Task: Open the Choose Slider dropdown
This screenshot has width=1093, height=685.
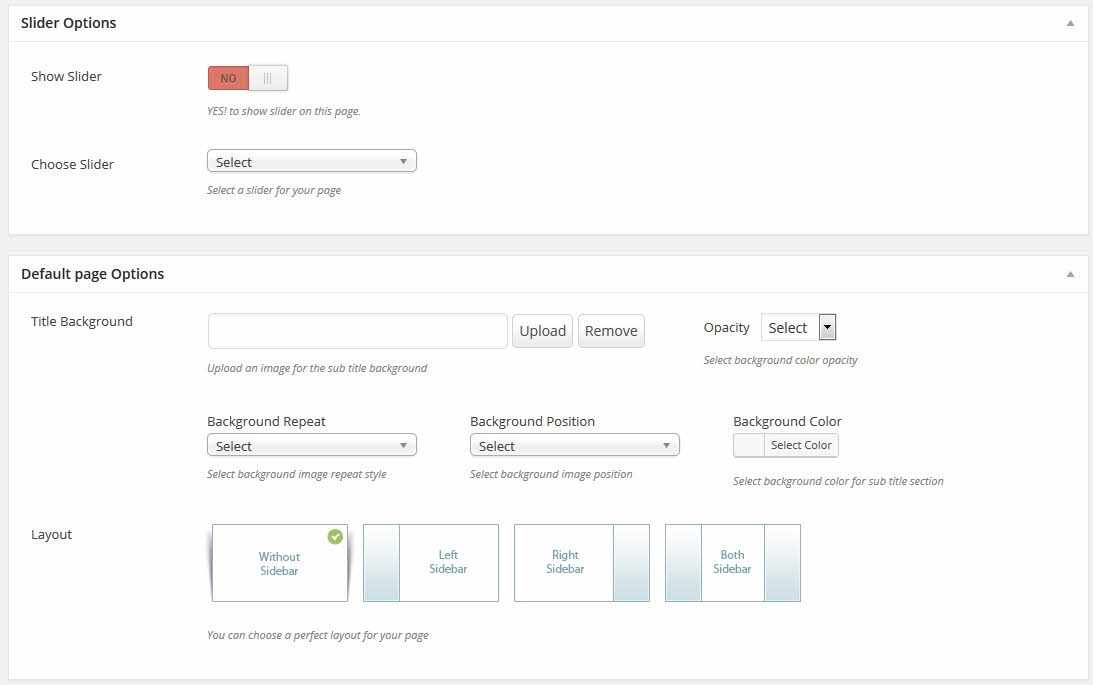Action: [x=311, y=162]
